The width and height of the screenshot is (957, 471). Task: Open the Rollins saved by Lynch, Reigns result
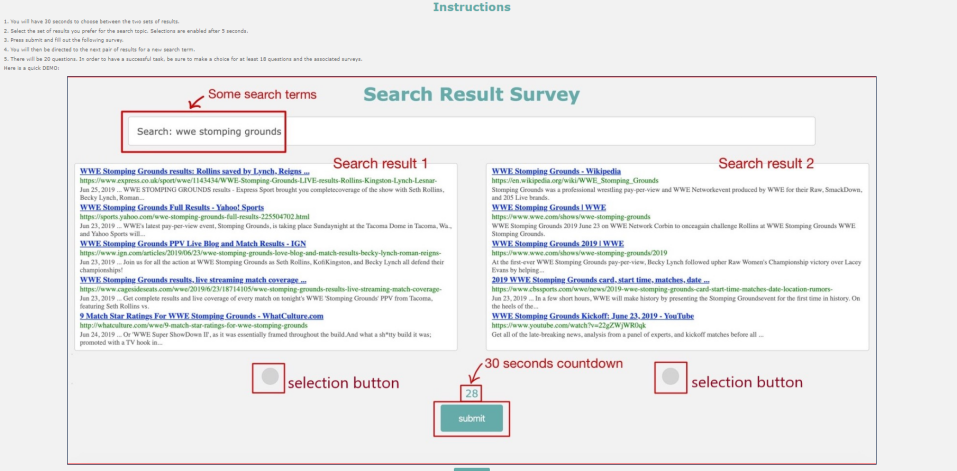[195, 171]
